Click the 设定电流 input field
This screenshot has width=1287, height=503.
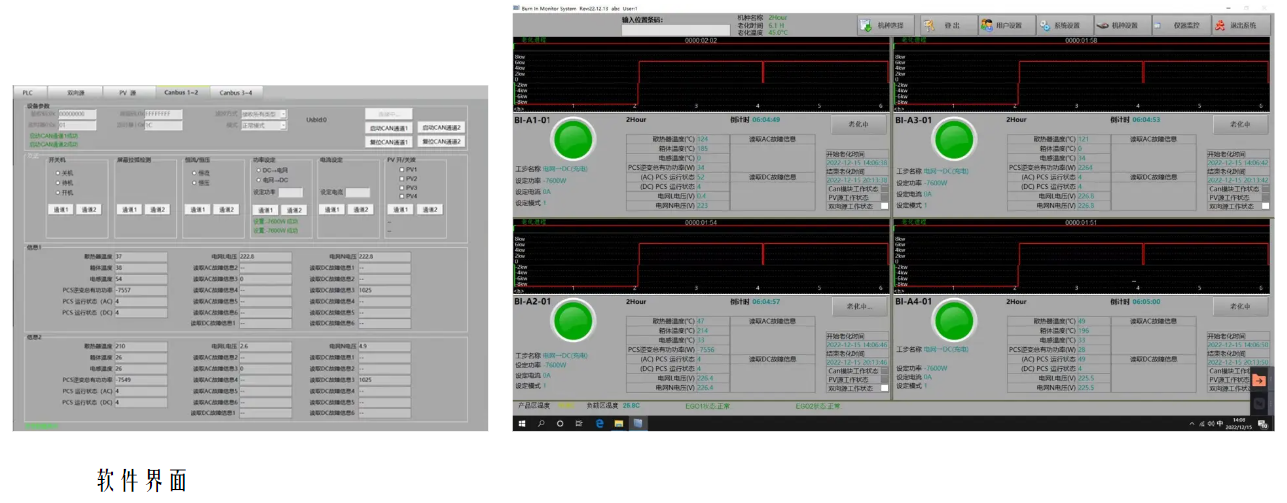click(358, 192)
